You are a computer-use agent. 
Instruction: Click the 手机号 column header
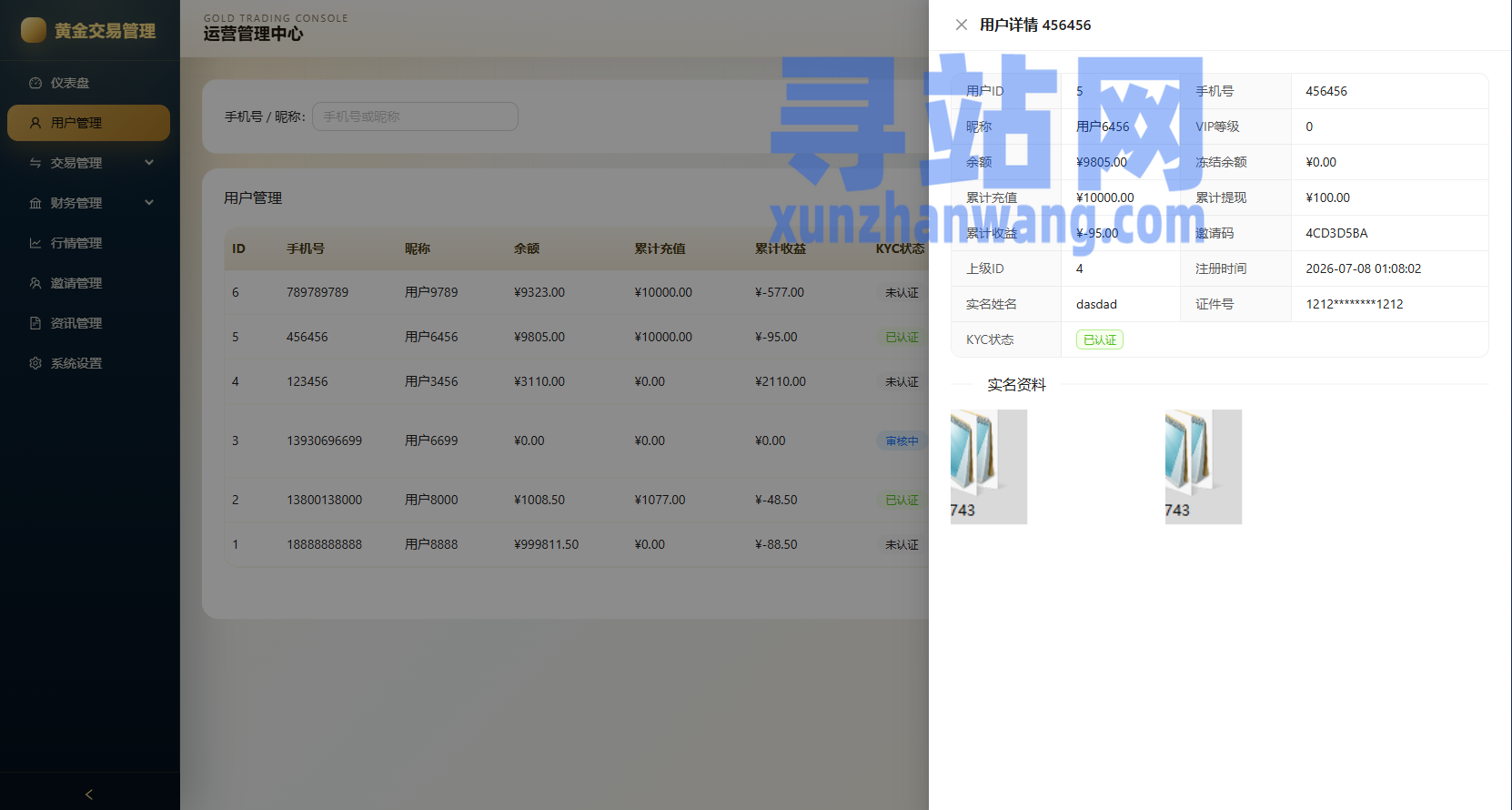[306, 248]
